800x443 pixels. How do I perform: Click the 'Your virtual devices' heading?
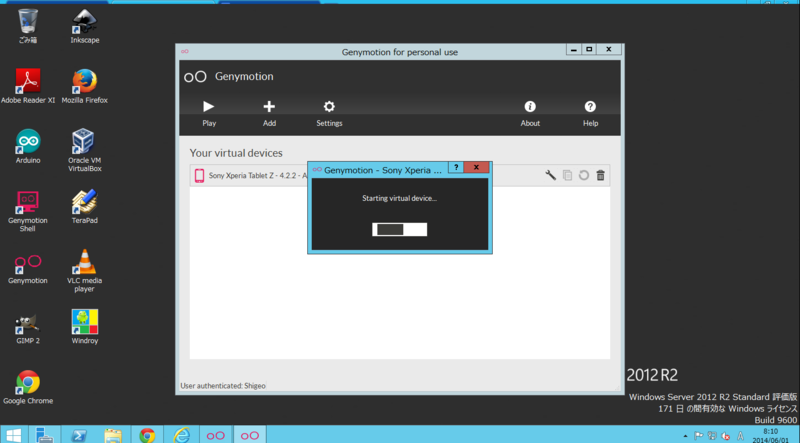pos(236,153)
